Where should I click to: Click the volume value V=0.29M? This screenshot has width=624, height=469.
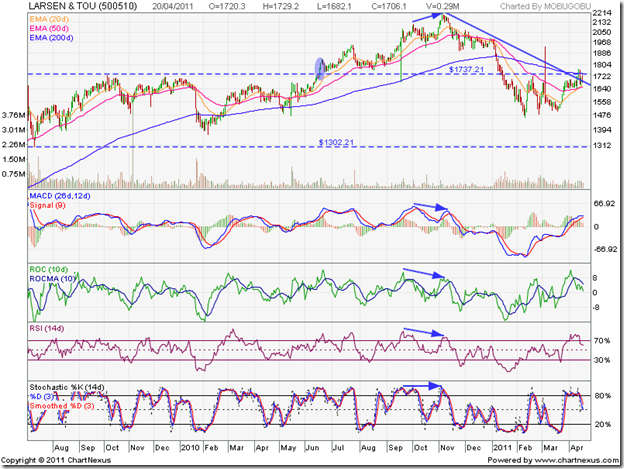442,6
